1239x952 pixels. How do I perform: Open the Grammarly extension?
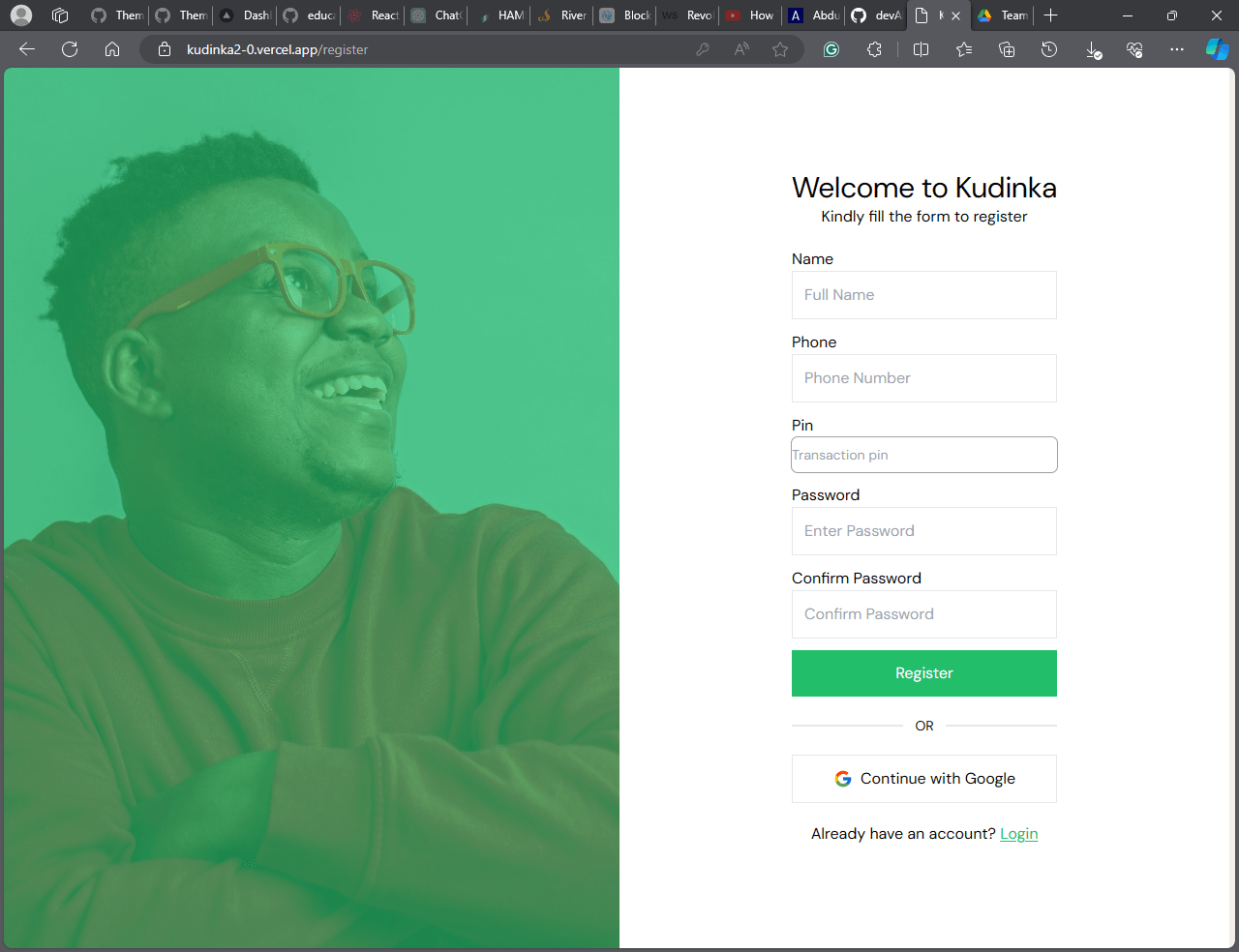click(x=831, y=49)
